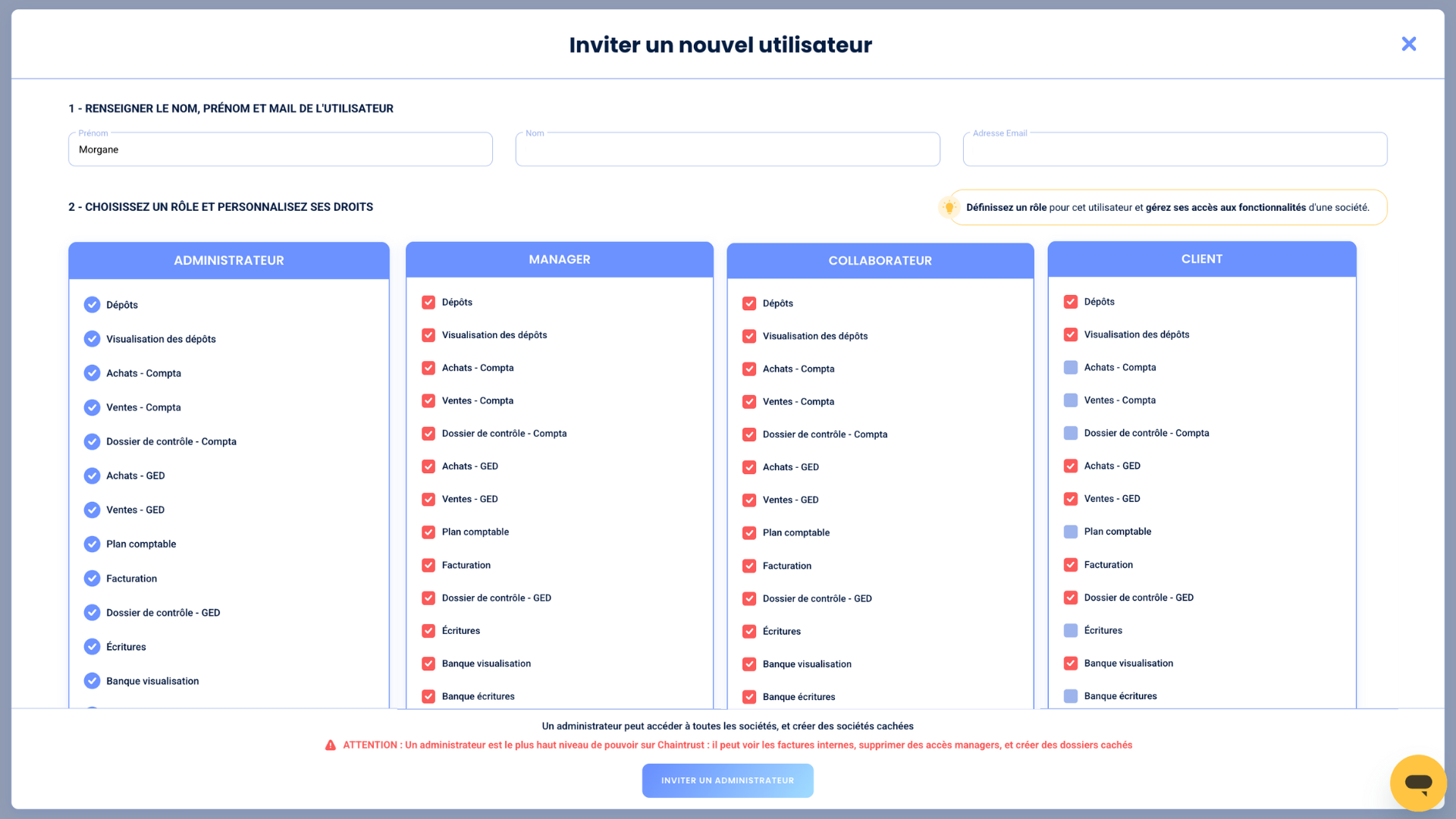Viewport: 1456px width, 819px height.
Task: Uncheck Manager Dossier de contrôle - GED
Action: (x=428, y=598)
